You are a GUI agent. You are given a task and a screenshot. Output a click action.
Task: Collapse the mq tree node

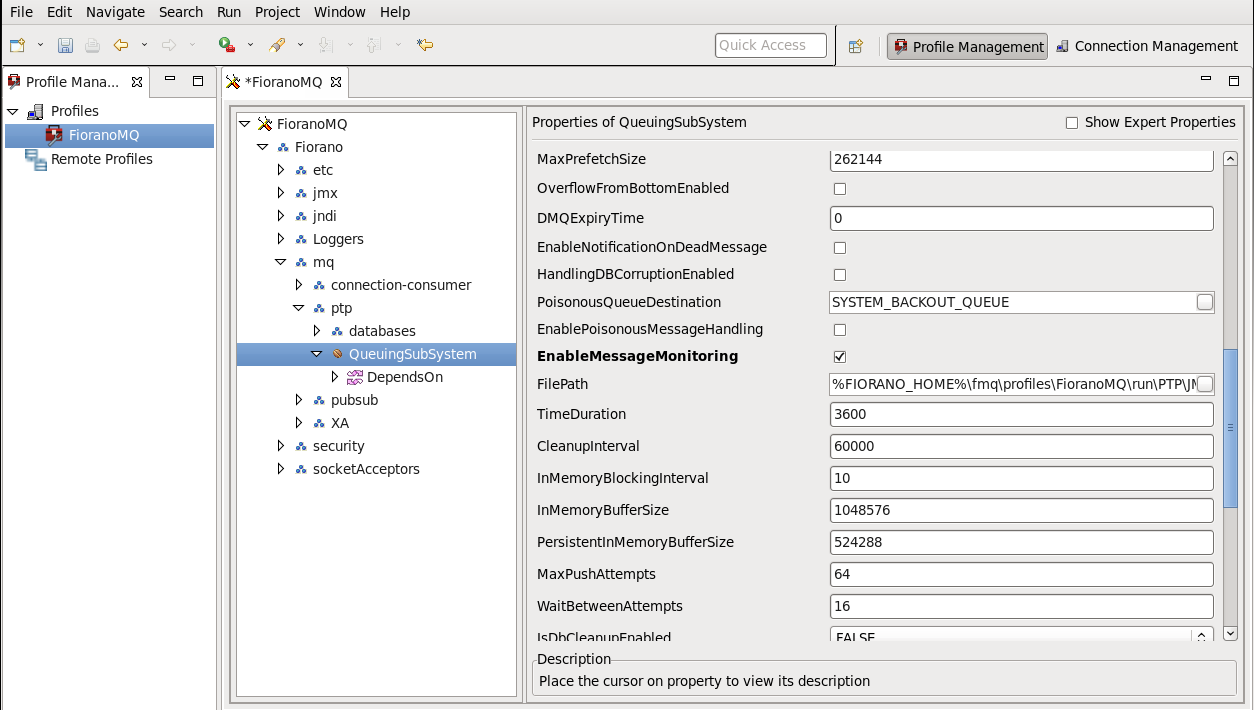(x=281, y=262)
